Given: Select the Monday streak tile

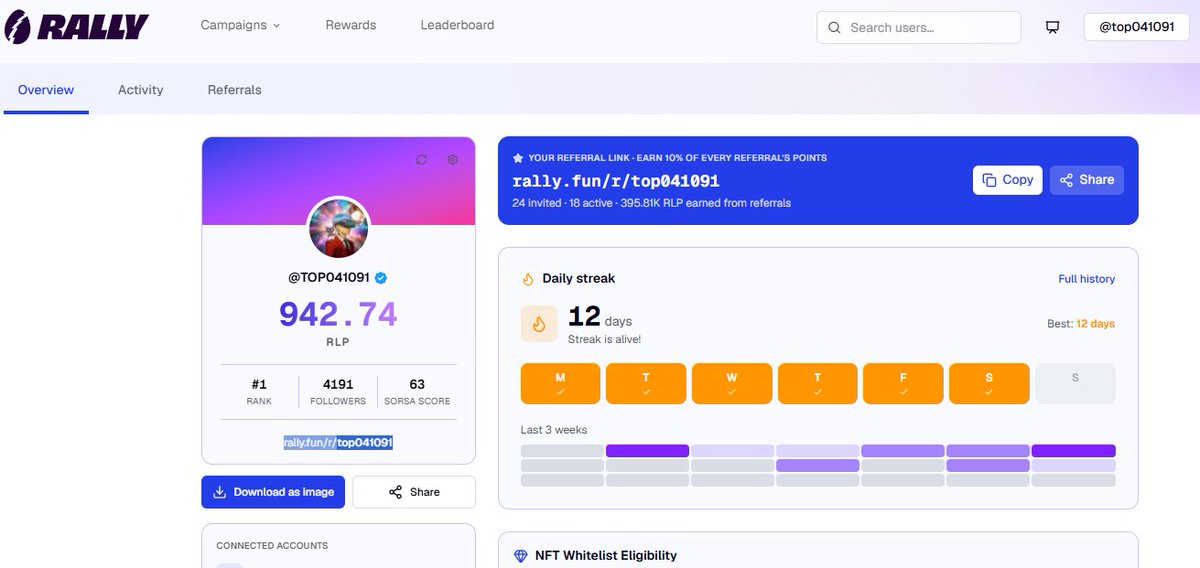Looking at the screenshot, I should pos(561,383).
